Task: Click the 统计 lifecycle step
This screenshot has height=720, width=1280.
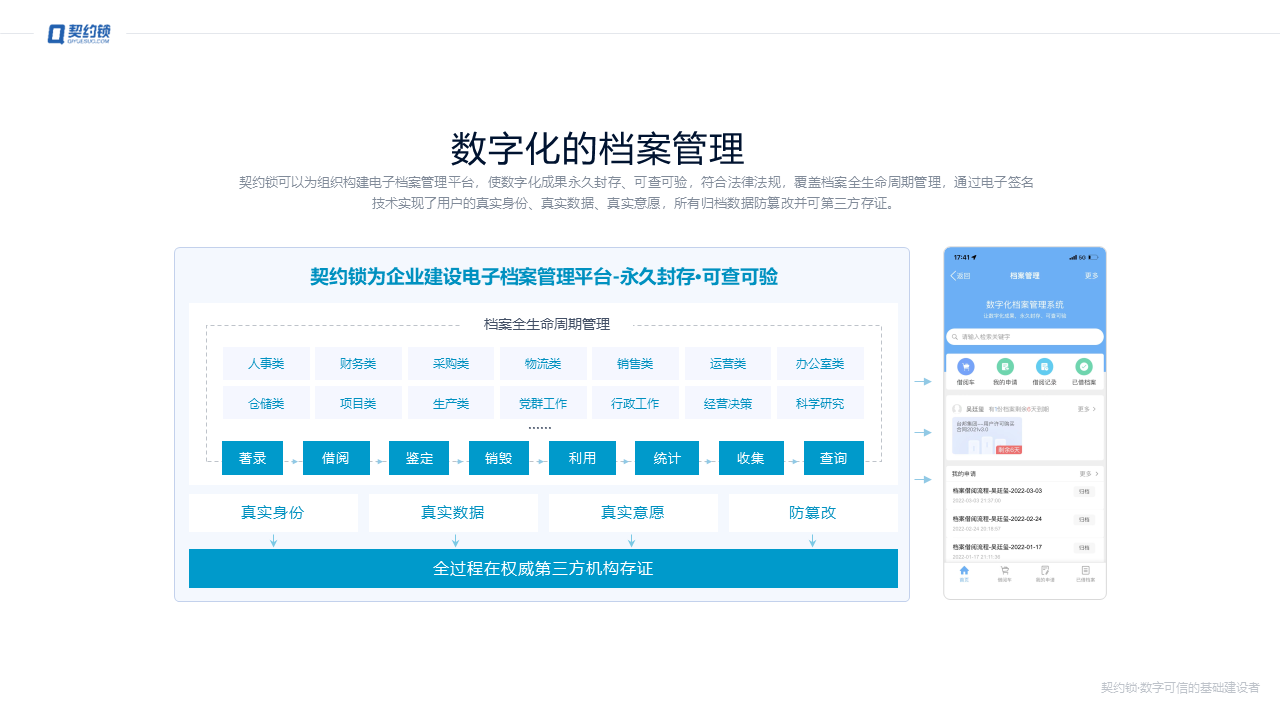Action: 667,458
